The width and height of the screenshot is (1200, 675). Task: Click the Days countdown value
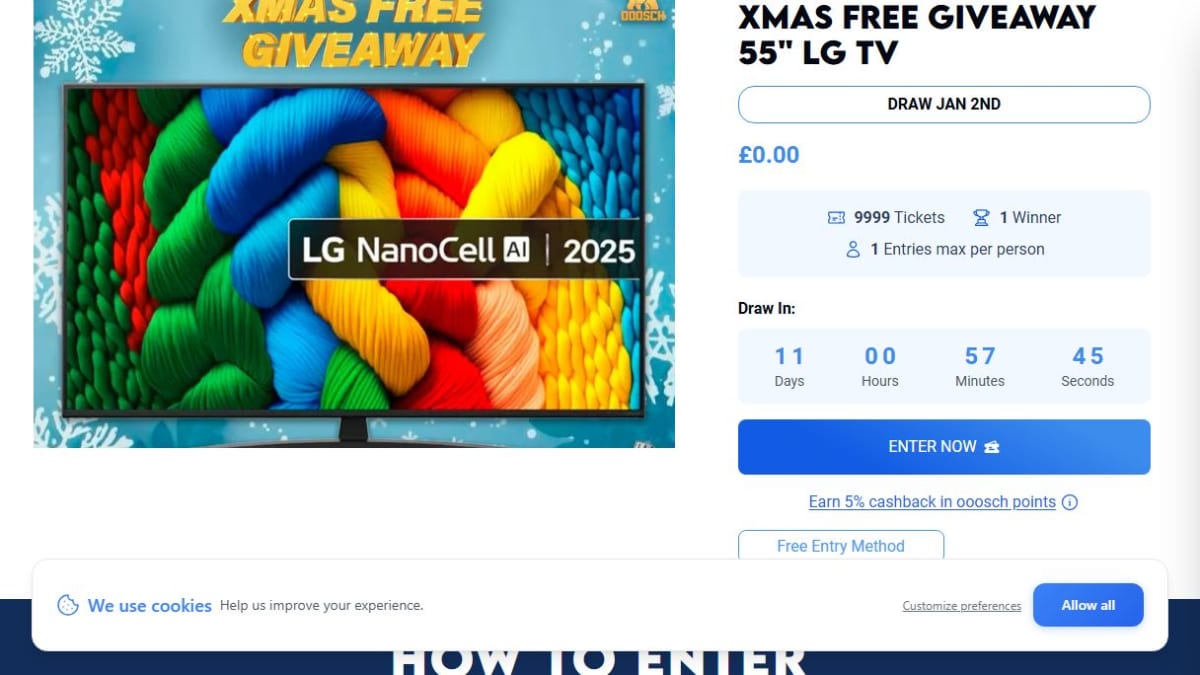789,356
